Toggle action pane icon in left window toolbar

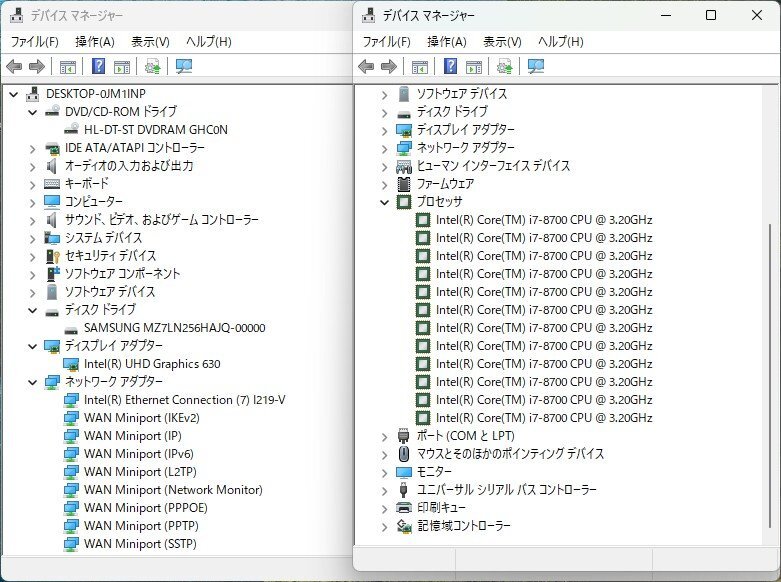tap(121, 67)
